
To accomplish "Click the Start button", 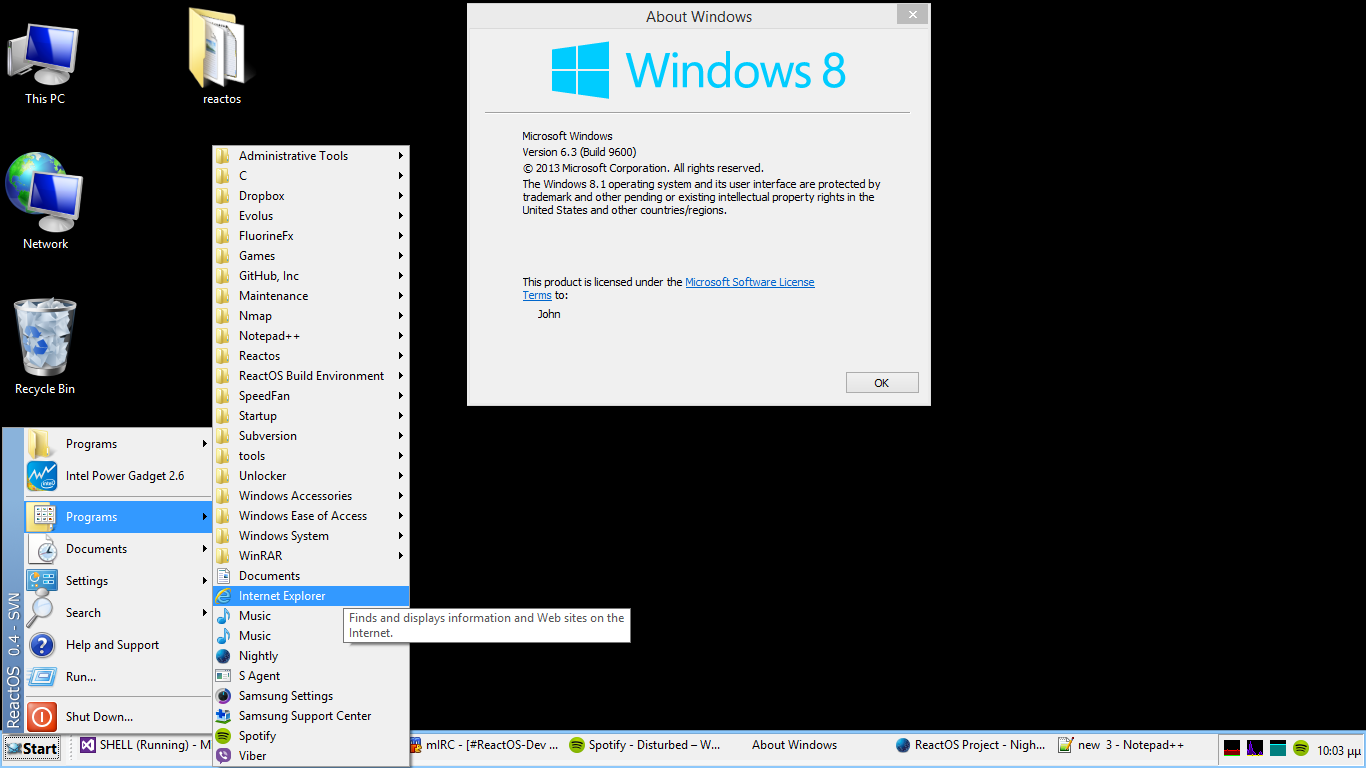I will coord(31,748).
